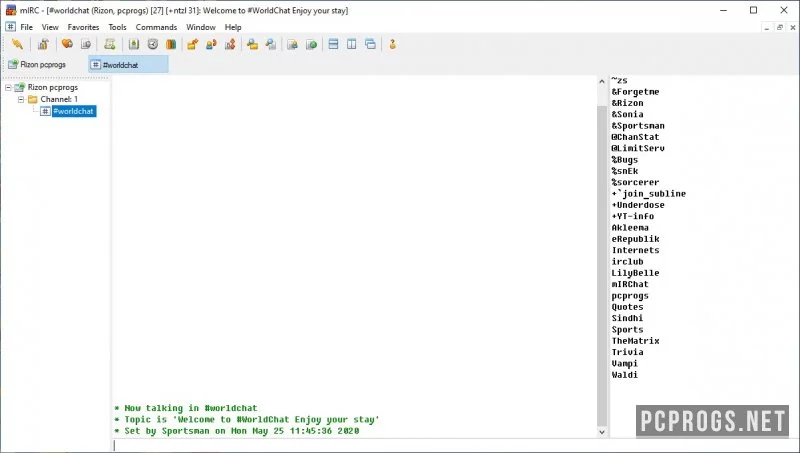Collapse the Channel: 1 tree folder
Image resolution: width=800 pixels, height=453 pixels.
click(21, 99)
